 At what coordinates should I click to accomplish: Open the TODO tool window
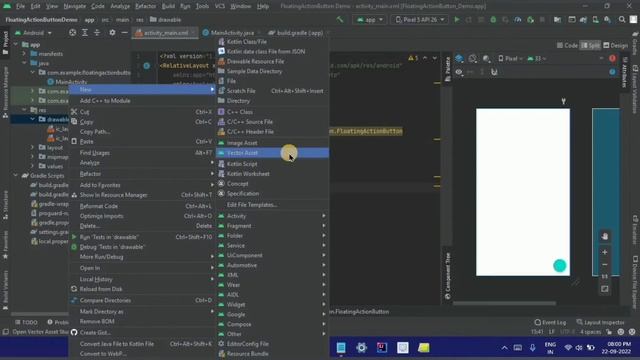point(26,322)
